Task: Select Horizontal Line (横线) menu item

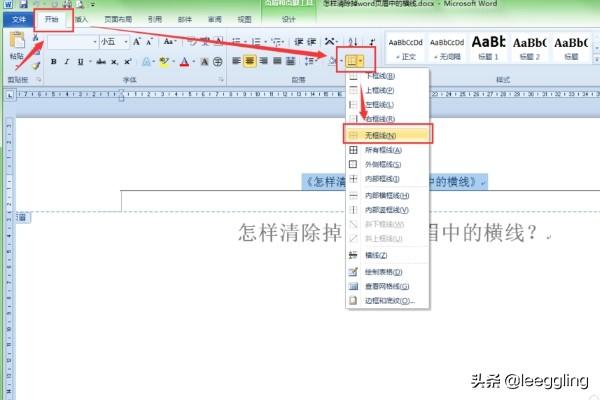Action: (x=388, y=255)
